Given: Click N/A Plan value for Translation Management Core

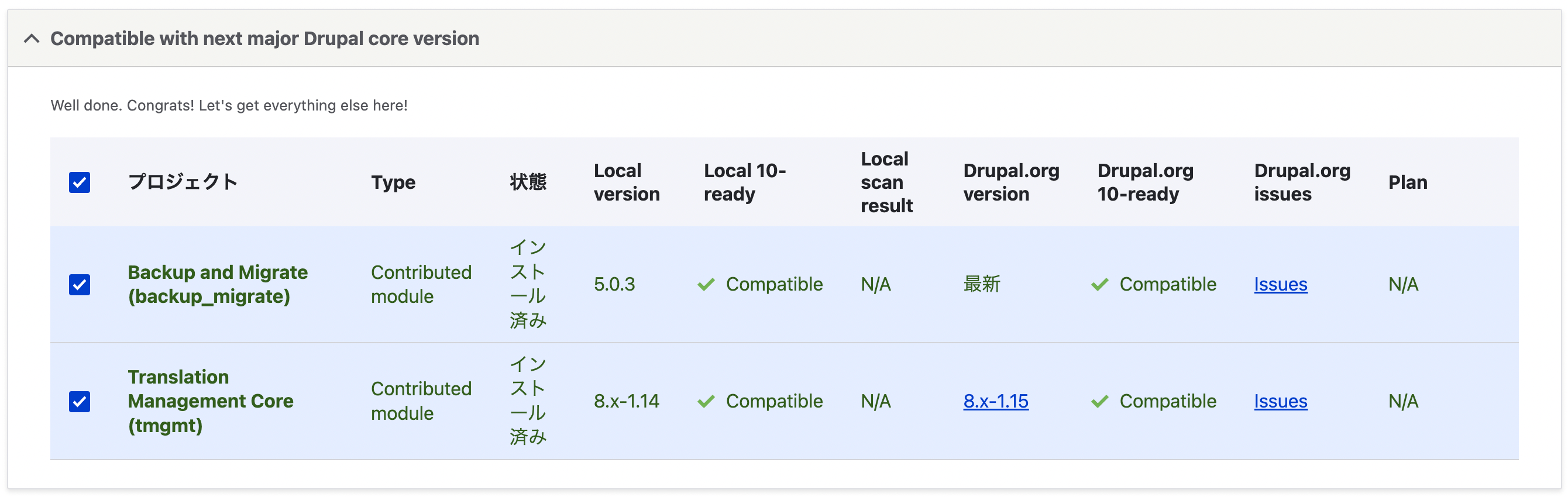Looking at the screenshot, I should tap(1403, 401).
